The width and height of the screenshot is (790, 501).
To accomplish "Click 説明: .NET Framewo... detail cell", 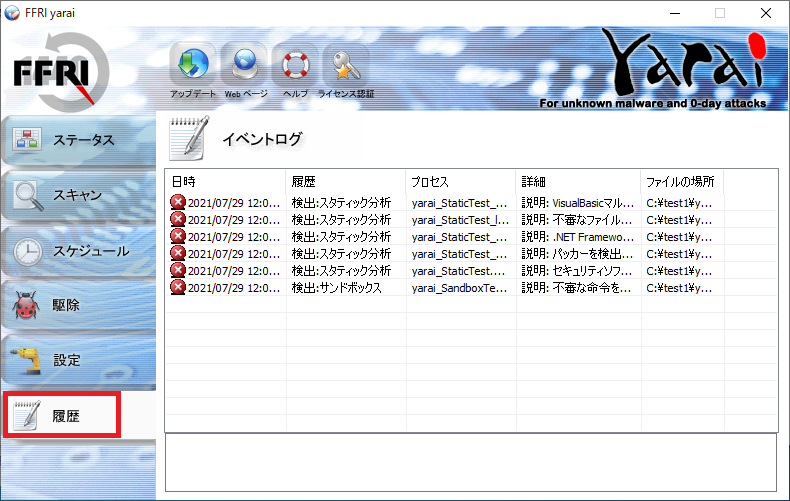I will click(577, 237).
